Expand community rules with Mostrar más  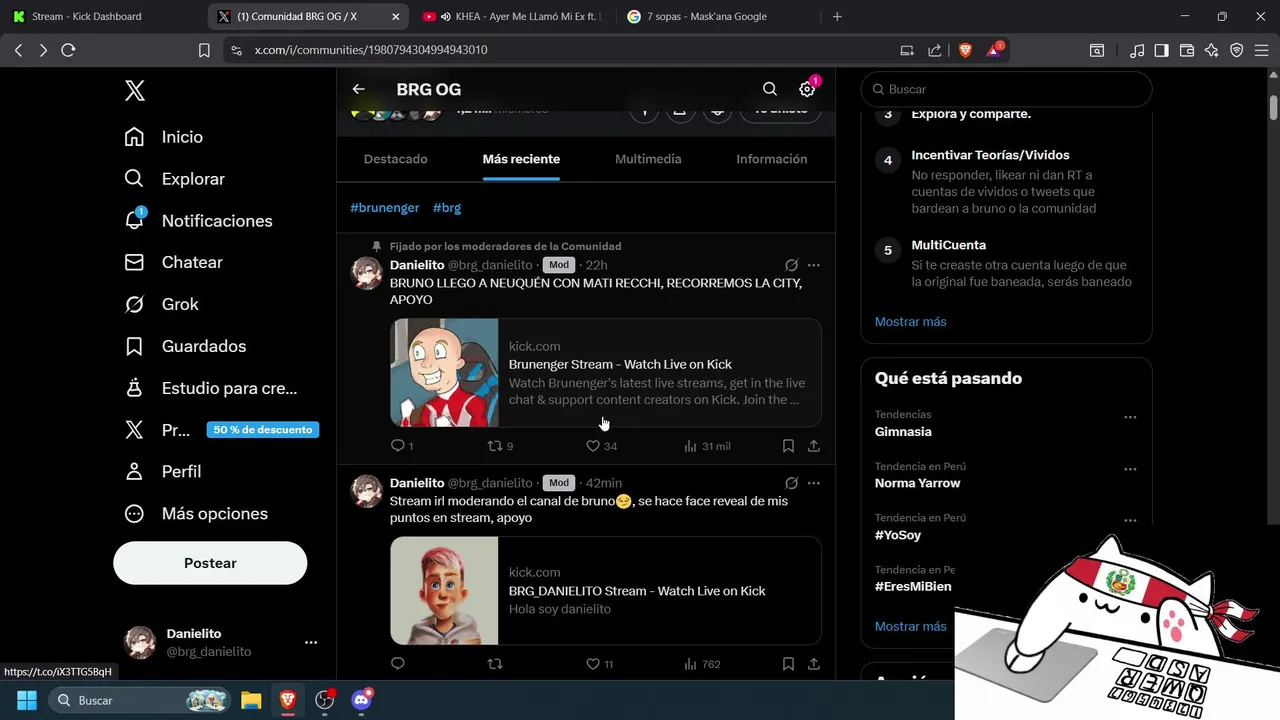click(910, 322)
